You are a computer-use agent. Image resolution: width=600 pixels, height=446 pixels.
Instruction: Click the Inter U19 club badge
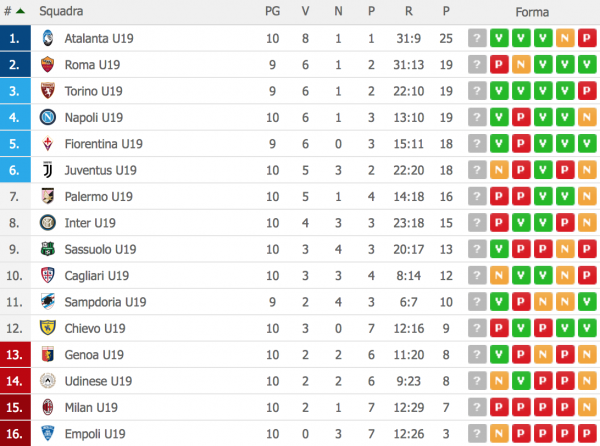click(47, 223)
